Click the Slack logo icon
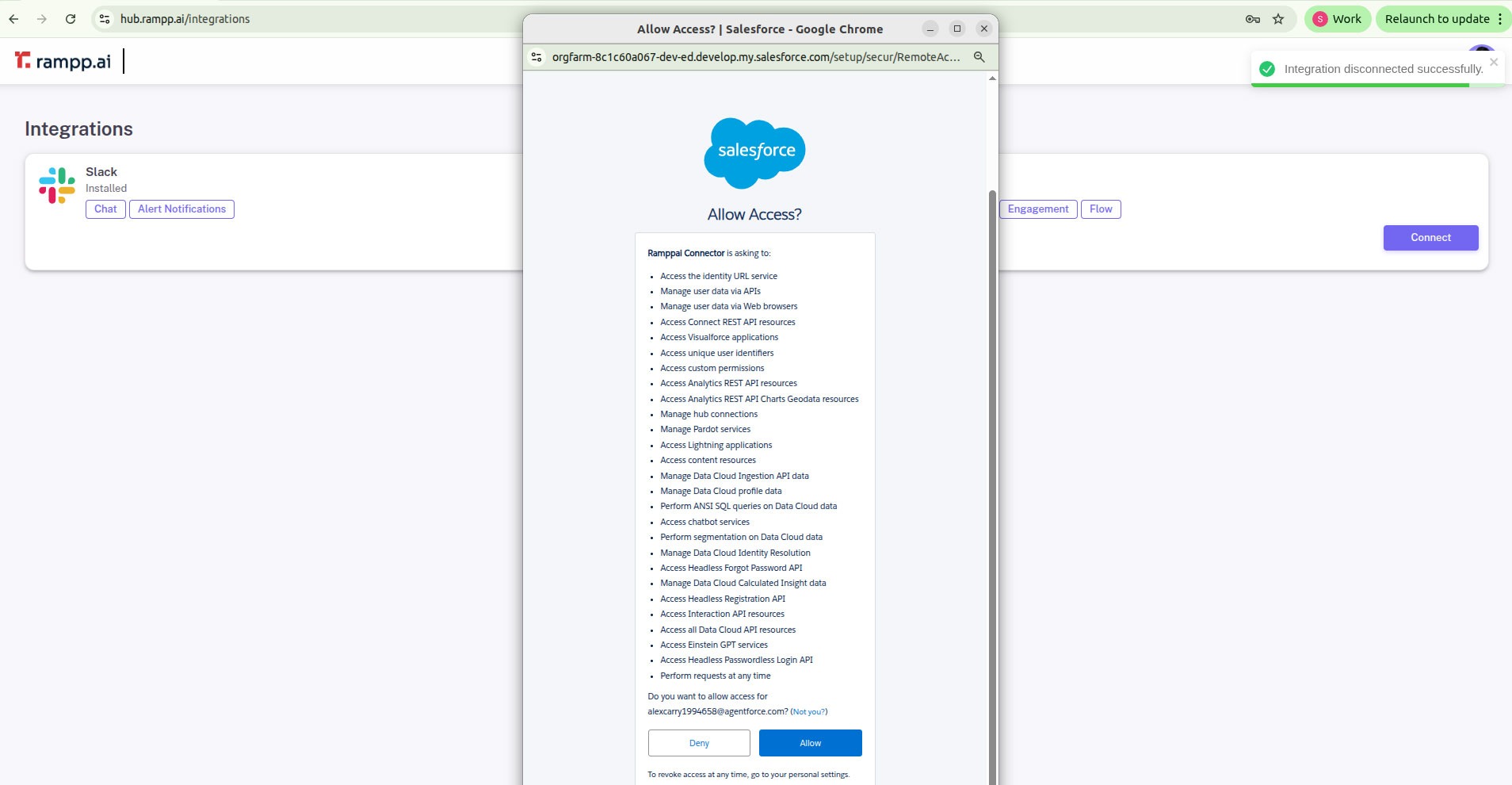1512x785 pixels. pos(57,186)
